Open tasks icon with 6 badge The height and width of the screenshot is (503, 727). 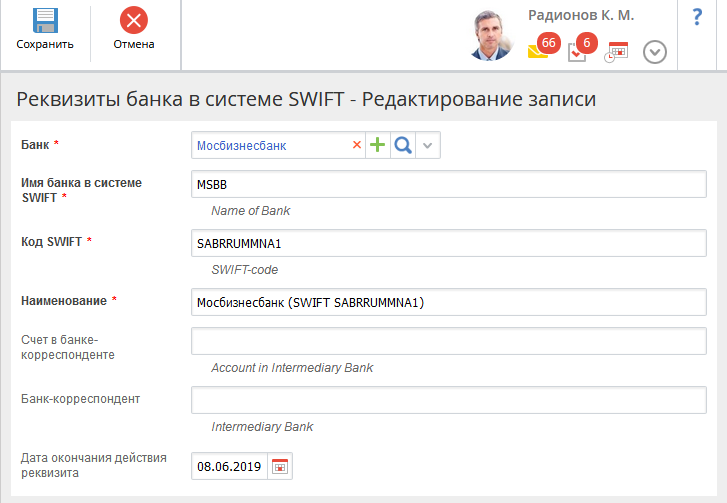582,47
